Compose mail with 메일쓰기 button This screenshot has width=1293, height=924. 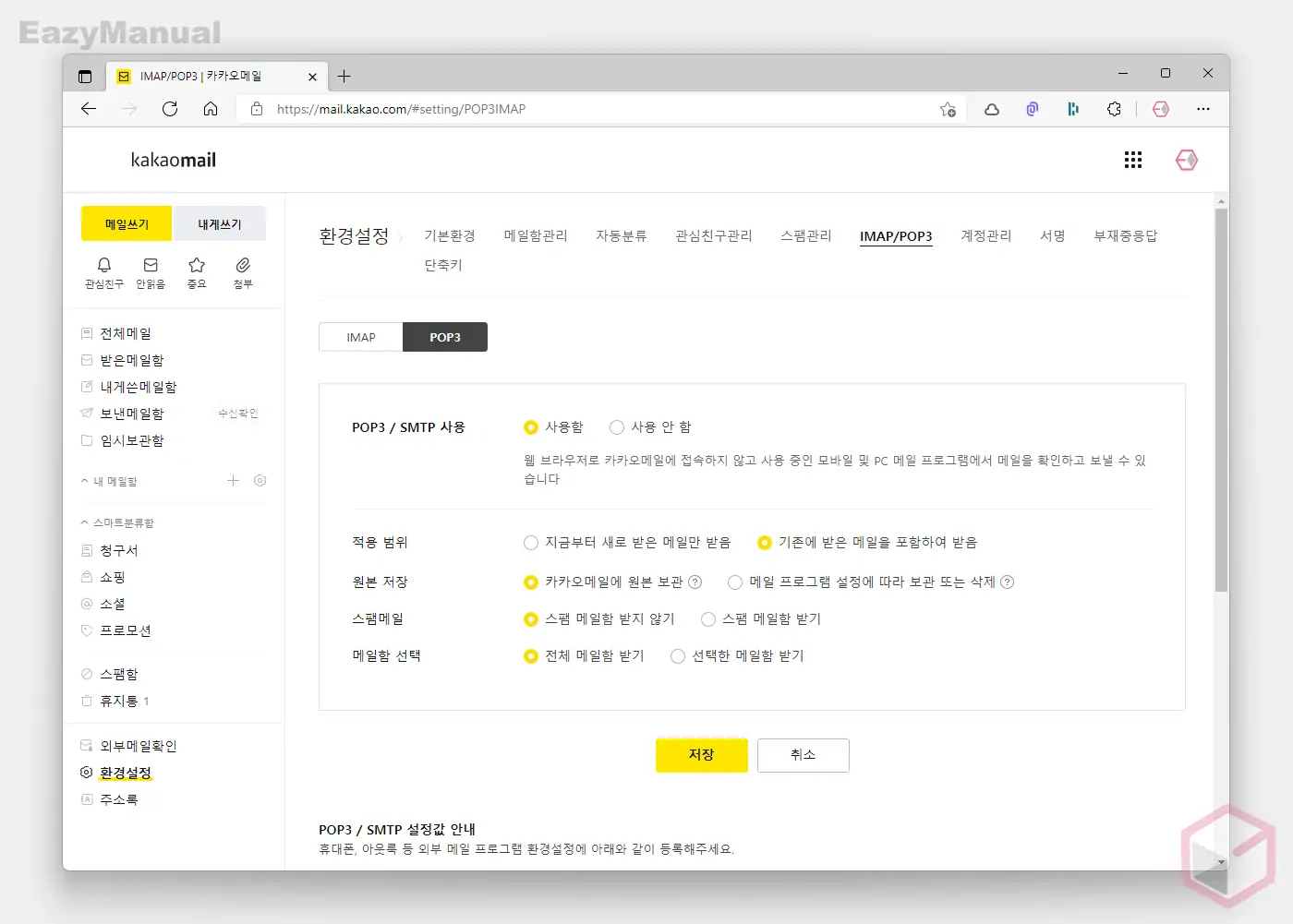click(127, 224)
